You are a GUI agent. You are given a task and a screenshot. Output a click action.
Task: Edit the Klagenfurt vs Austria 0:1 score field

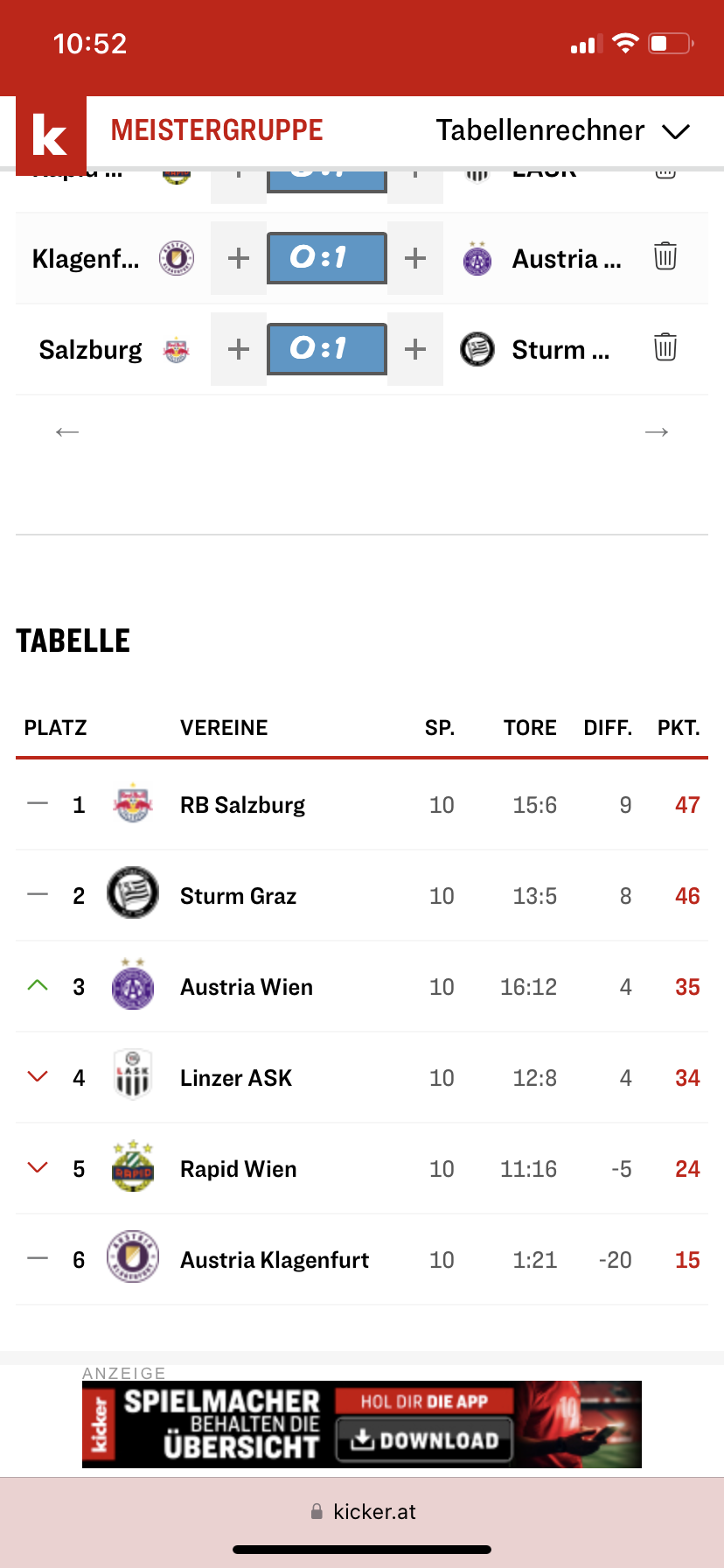tap(327, 257)
